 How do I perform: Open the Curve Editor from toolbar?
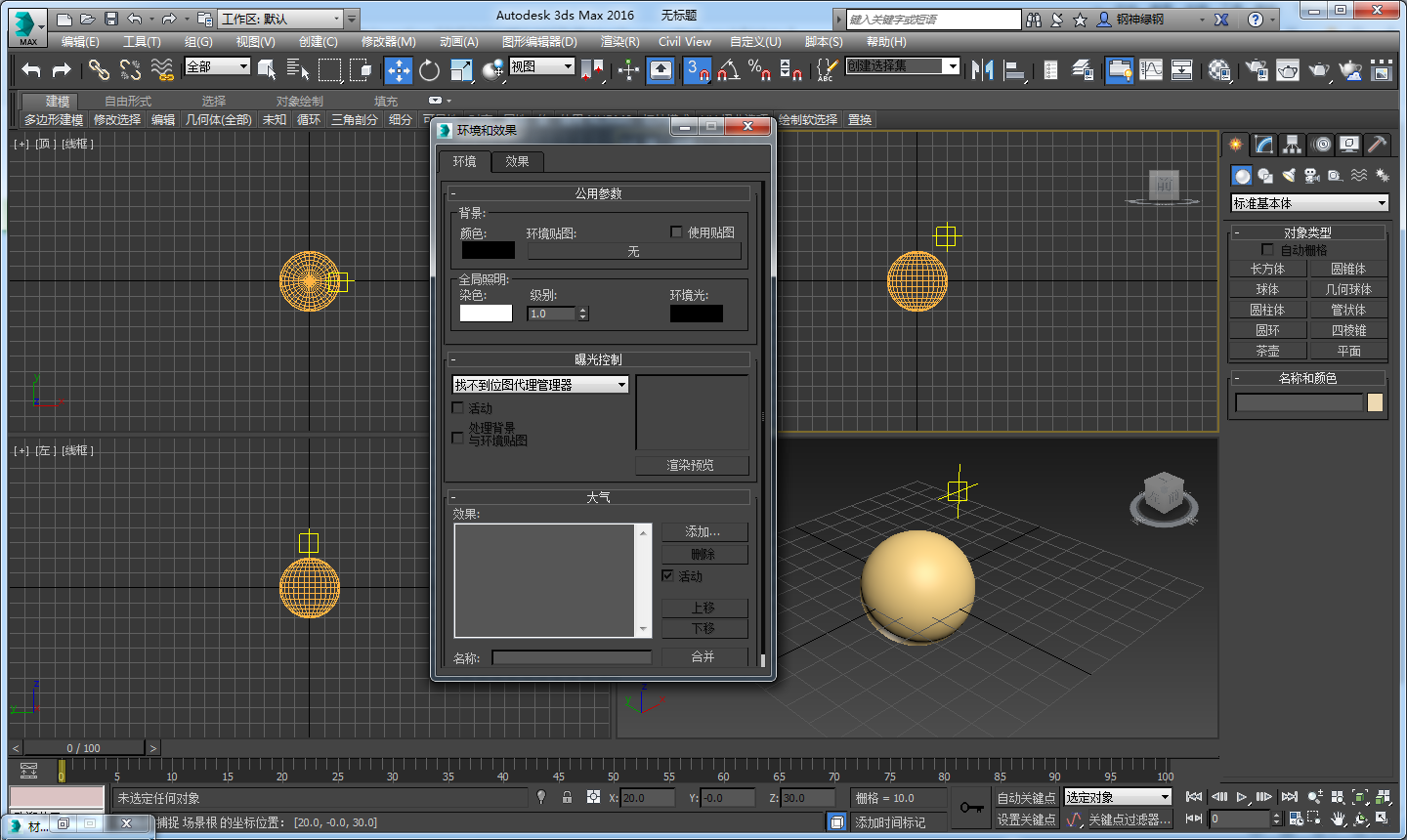click(1151, 69)
